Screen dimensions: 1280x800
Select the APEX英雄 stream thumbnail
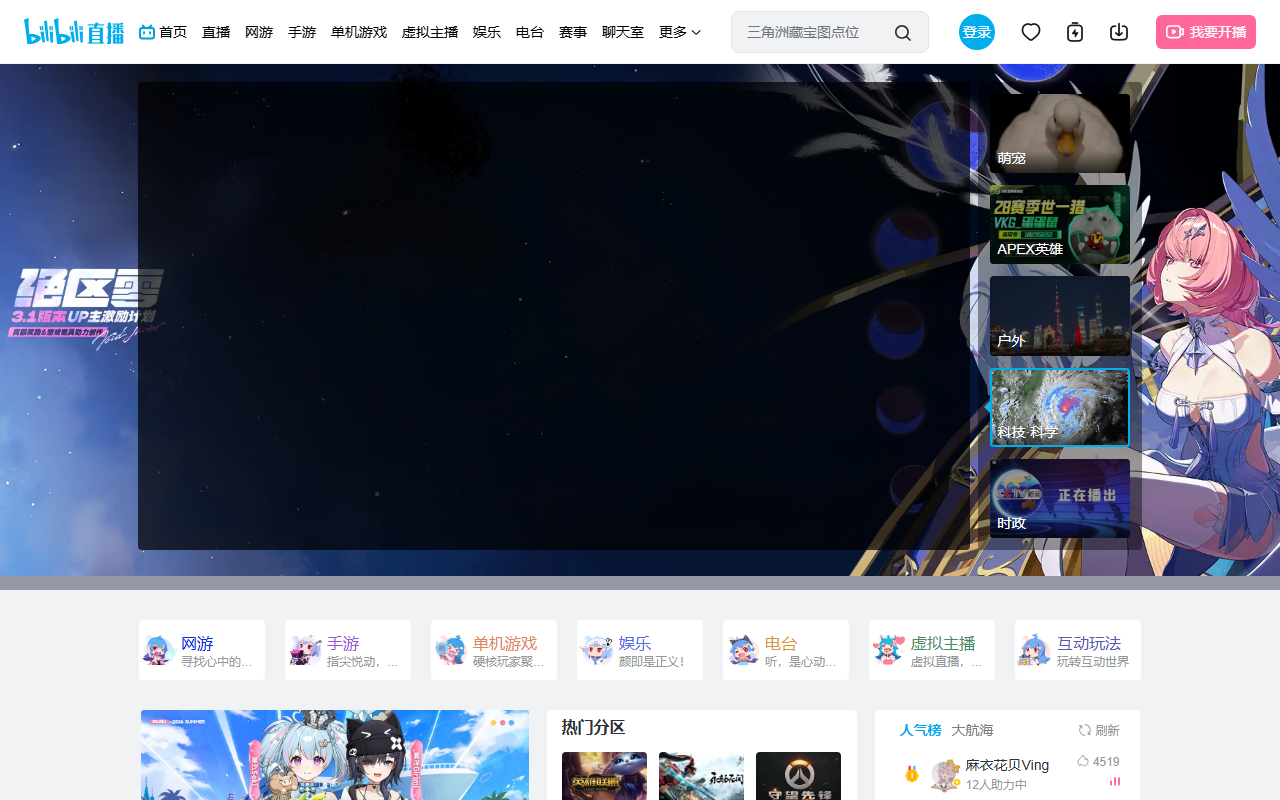pos(1060,224)
